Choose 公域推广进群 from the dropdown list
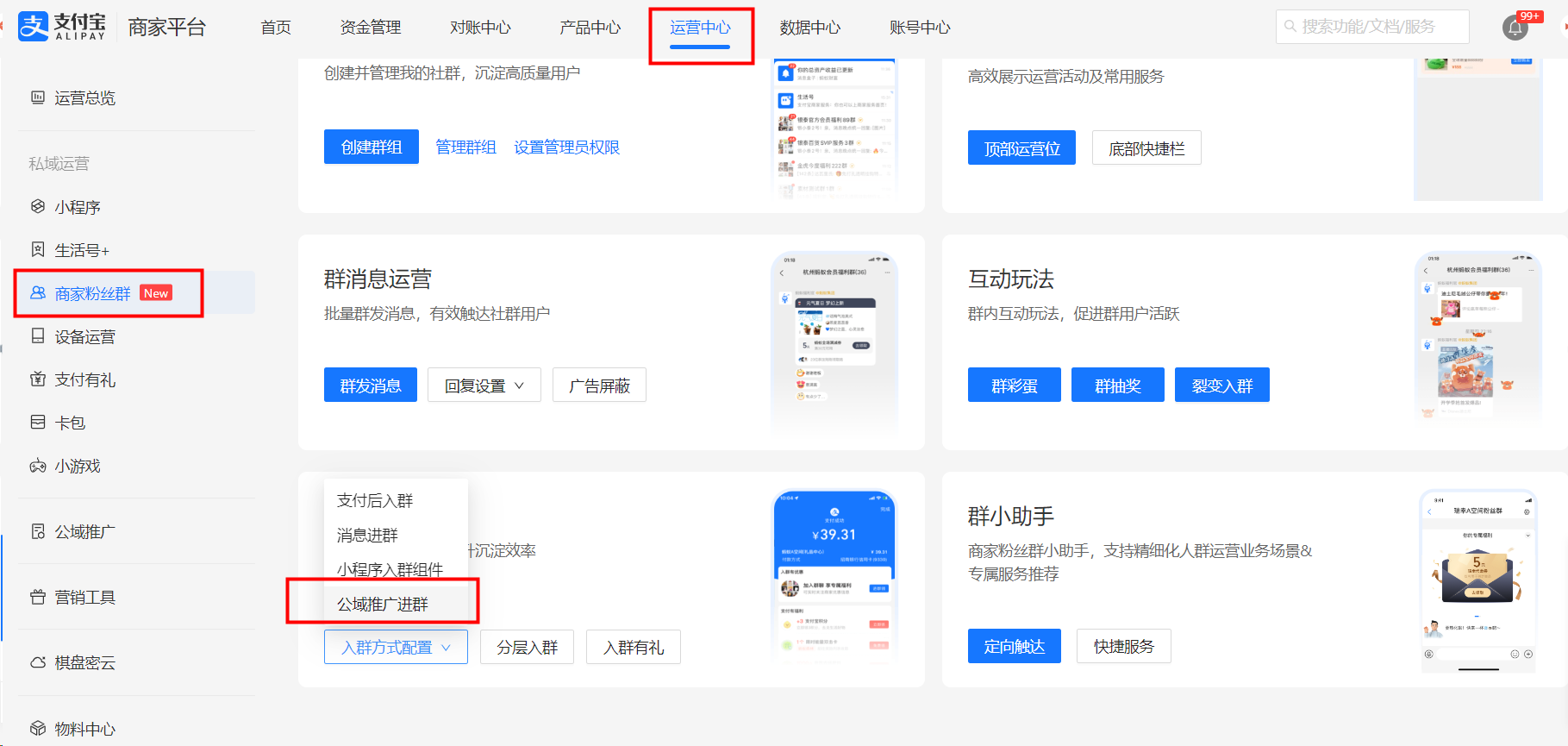This screenshot has width=1568, height=746. pyautogui.click(x=383, y=604)
